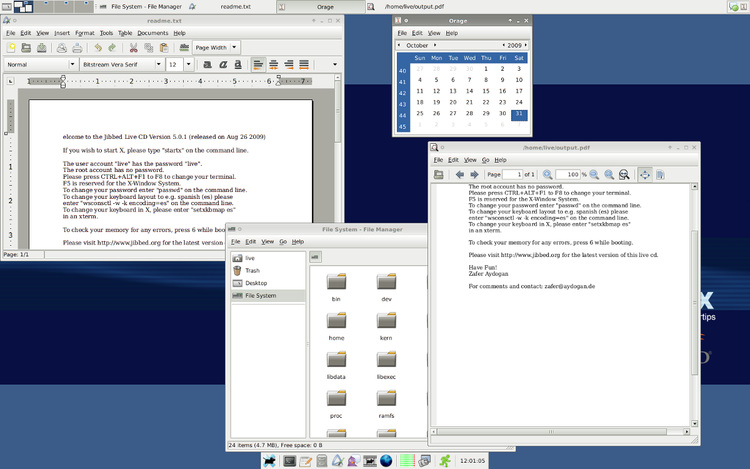The width and height of the screenshot is (750, 469).
Task: Open Insert menu in readme.txt window
Action: [62, 33]
